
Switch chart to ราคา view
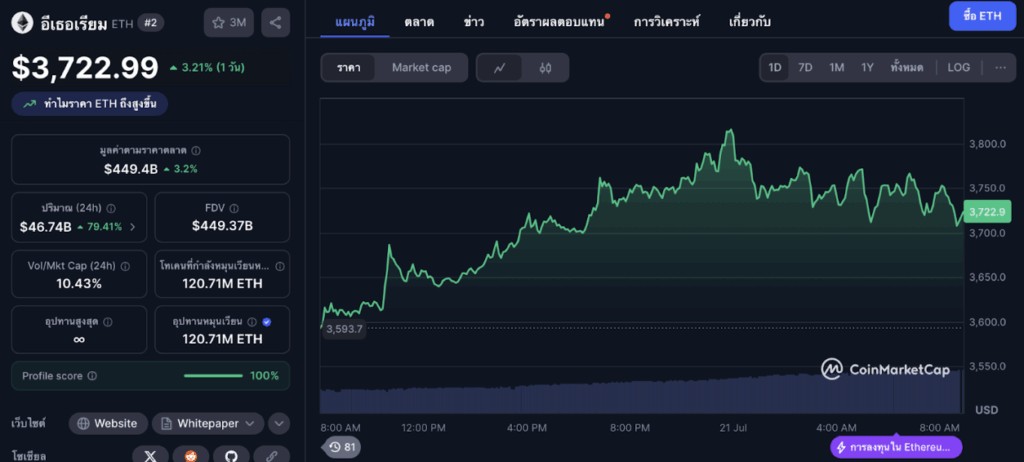(348, 67)
